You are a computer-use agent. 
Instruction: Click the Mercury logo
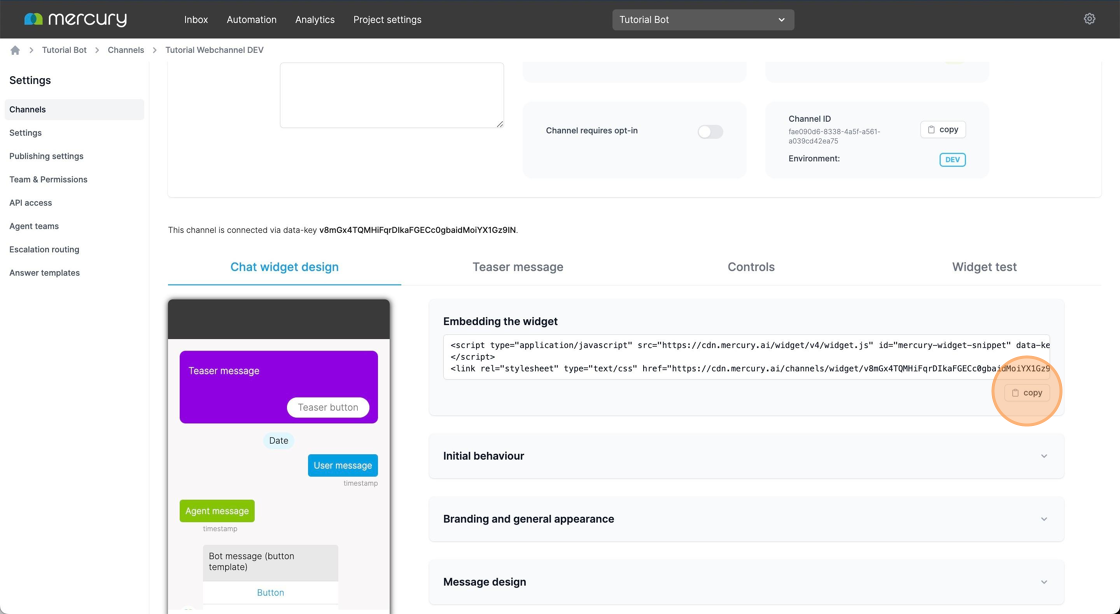point(75,19)
